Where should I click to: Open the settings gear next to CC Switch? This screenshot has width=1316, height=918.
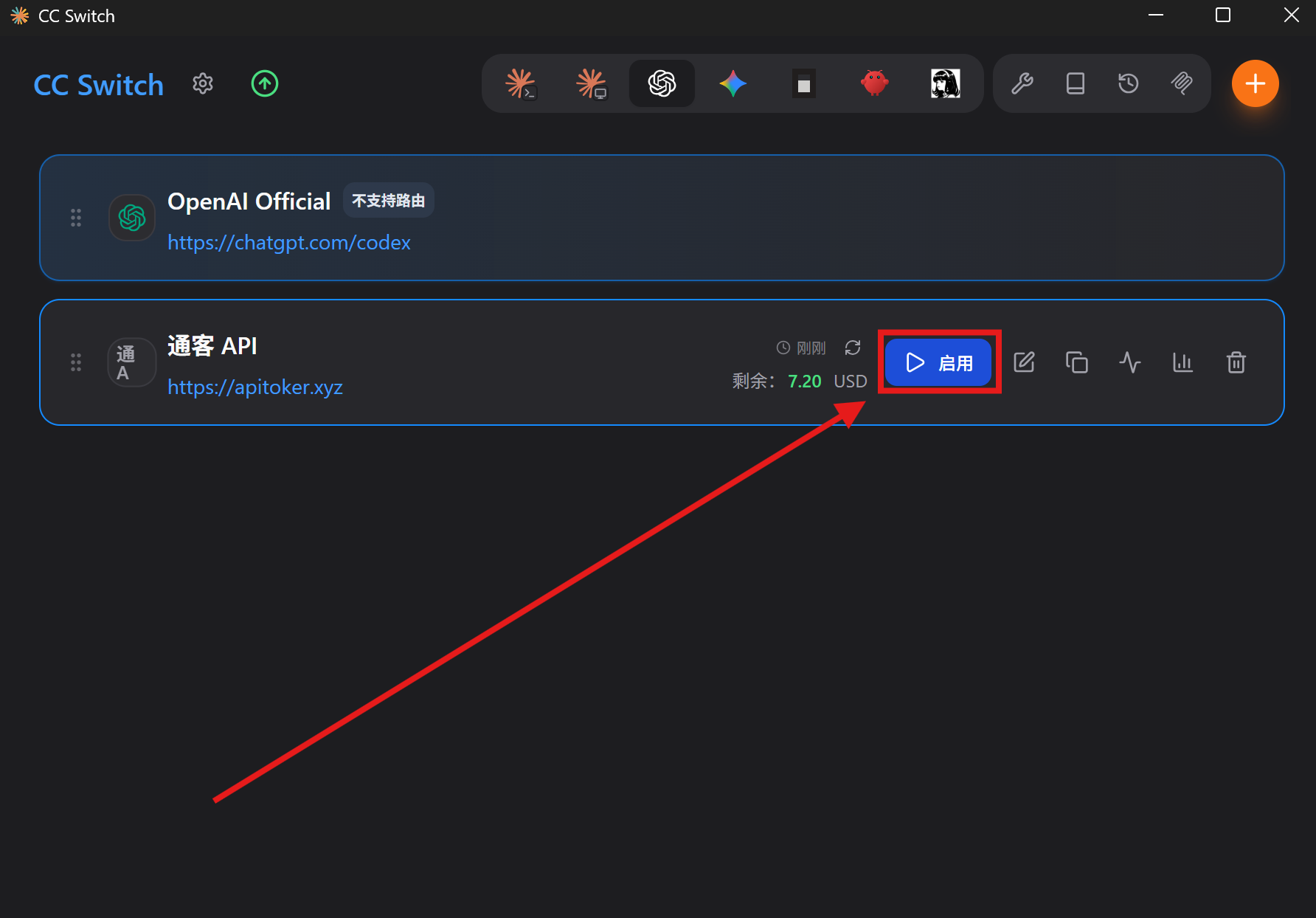(x=203, y=84)
